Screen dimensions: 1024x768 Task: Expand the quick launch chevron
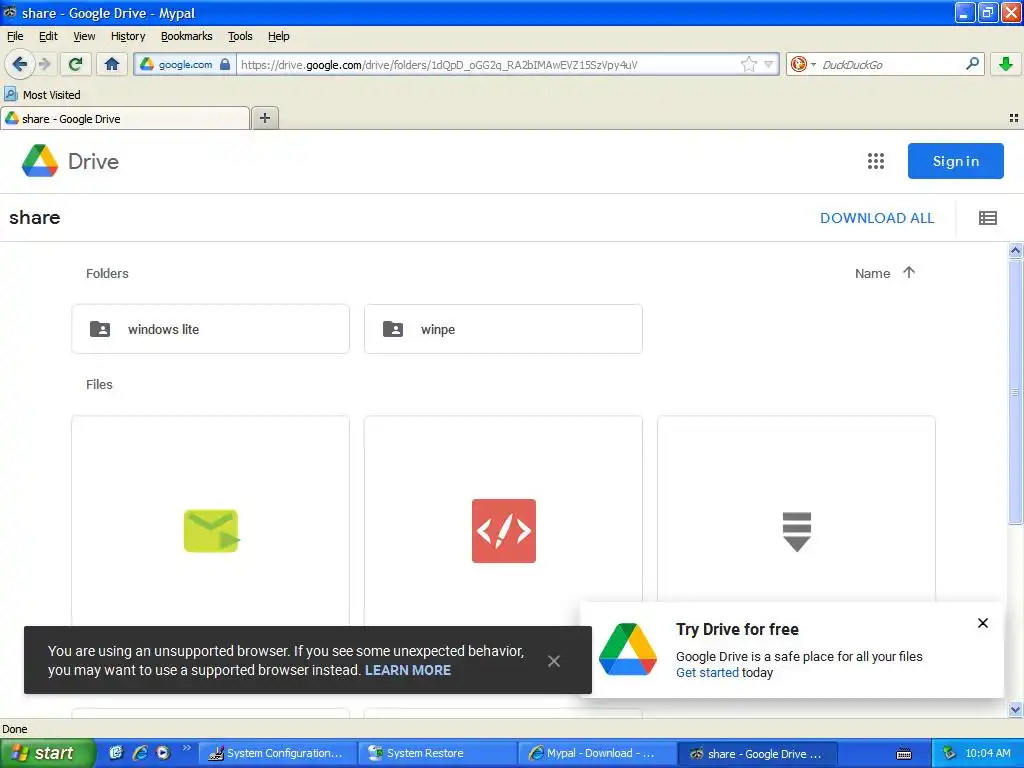[187, 748]
